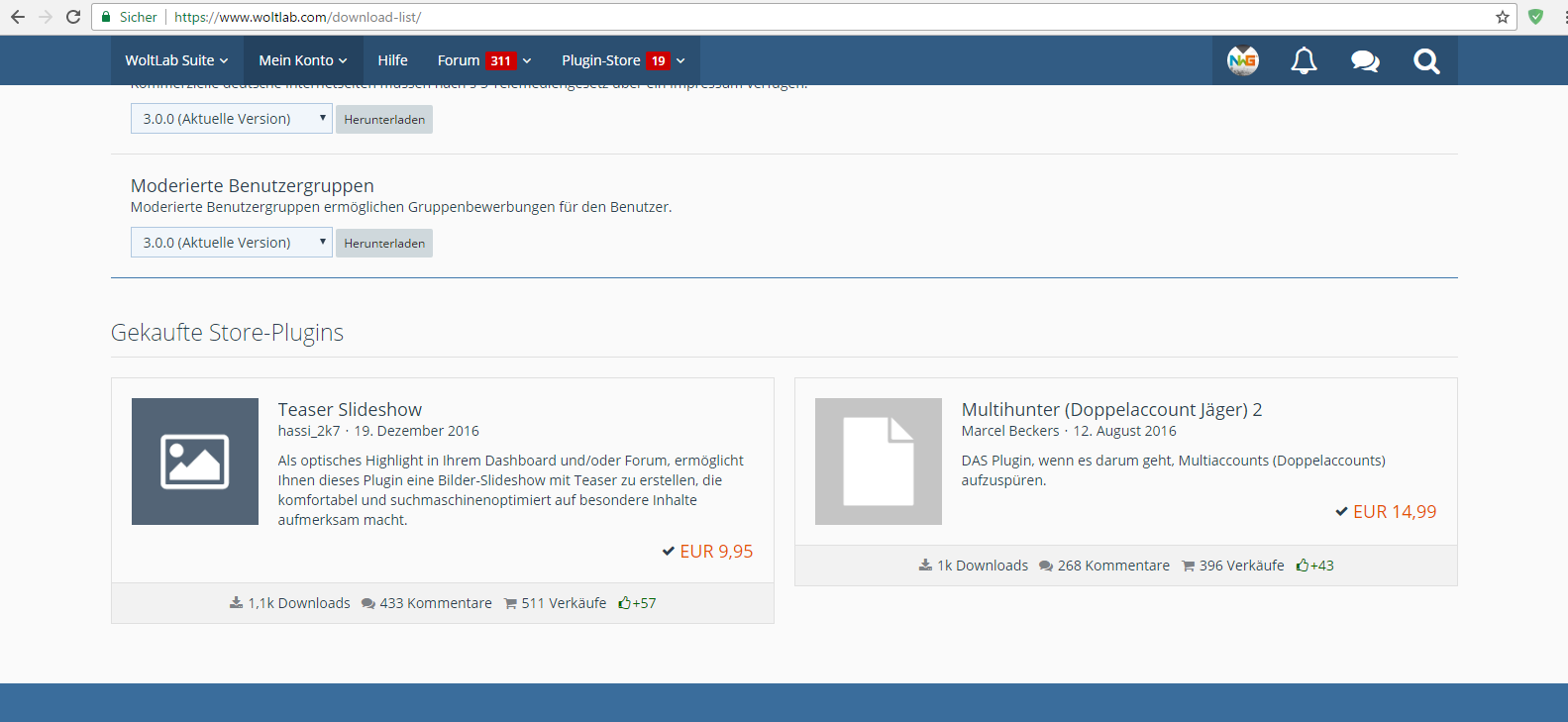Screen dimensions: 1568x722
Task: Click Herunterladen for Moderierte Benutzergruppen
Action: click(x=384, y=244)
